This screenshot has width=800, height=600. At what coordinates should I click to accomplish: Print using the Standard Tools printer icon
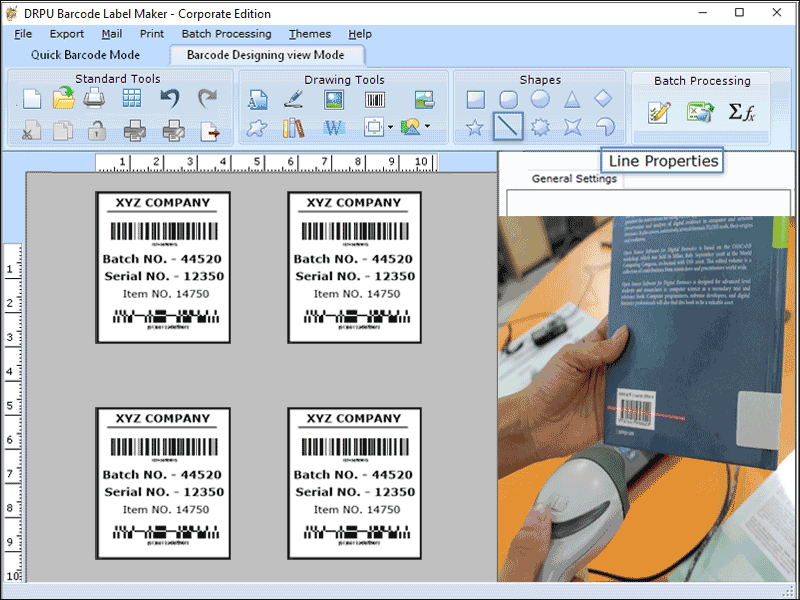tap(93, 98)
